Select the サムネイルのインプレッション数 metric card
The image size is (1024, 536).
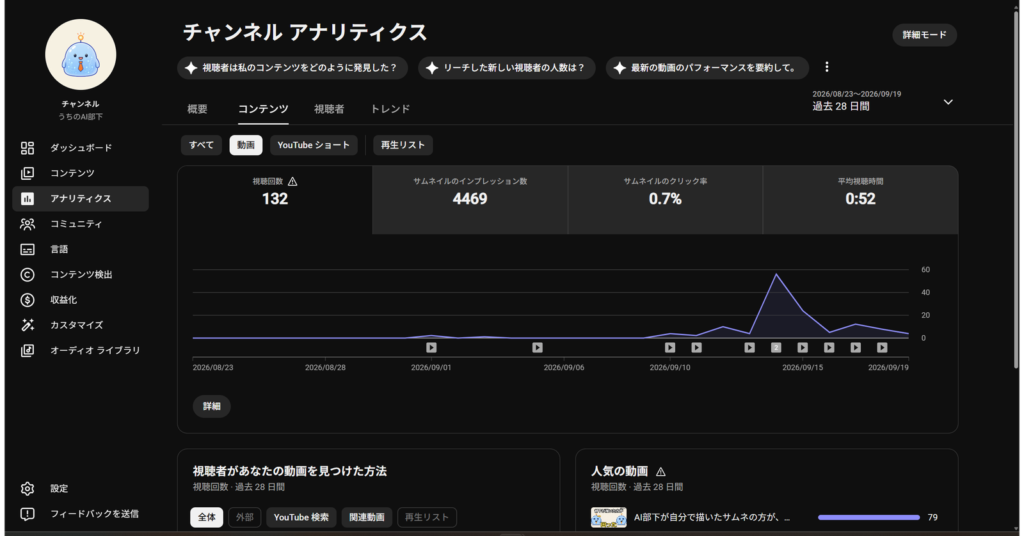coord(470,200)
